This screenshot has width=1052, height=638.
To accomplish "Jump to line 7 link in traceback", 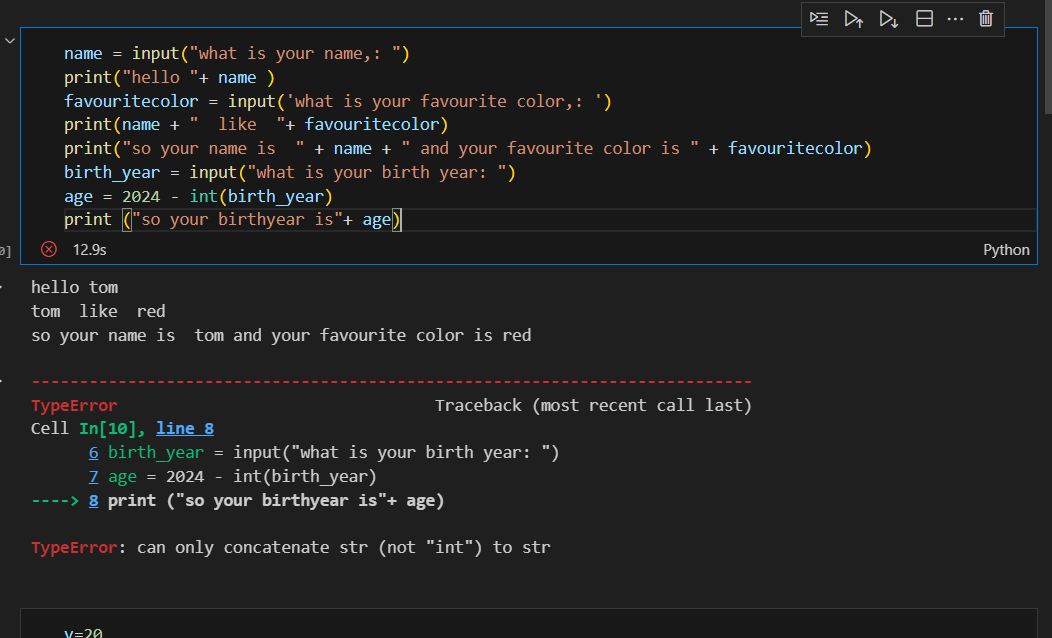I will [94, 476].
